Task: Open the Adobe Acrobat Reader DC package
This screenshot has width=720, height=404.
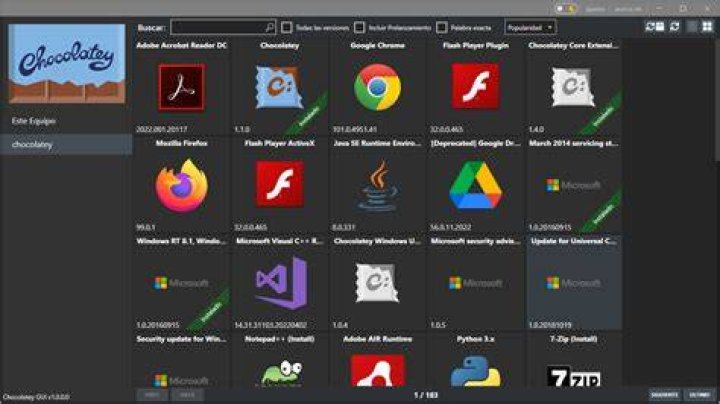Action: click(181, 87)
